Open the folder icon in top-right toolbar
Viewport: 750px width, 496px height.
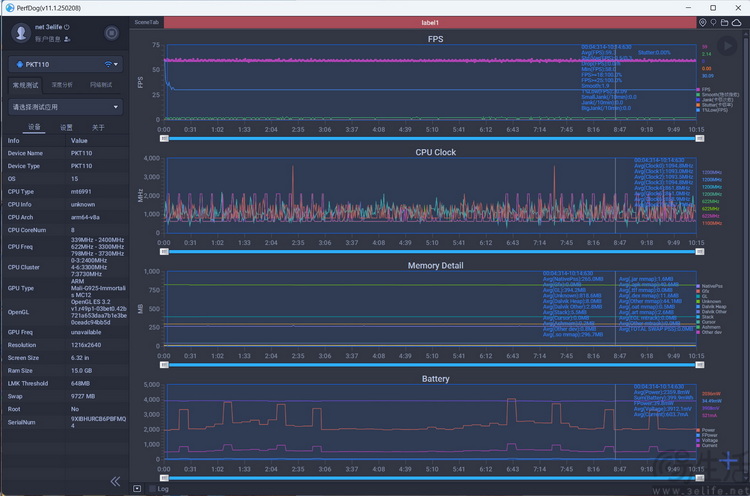(x=726, y=22)
